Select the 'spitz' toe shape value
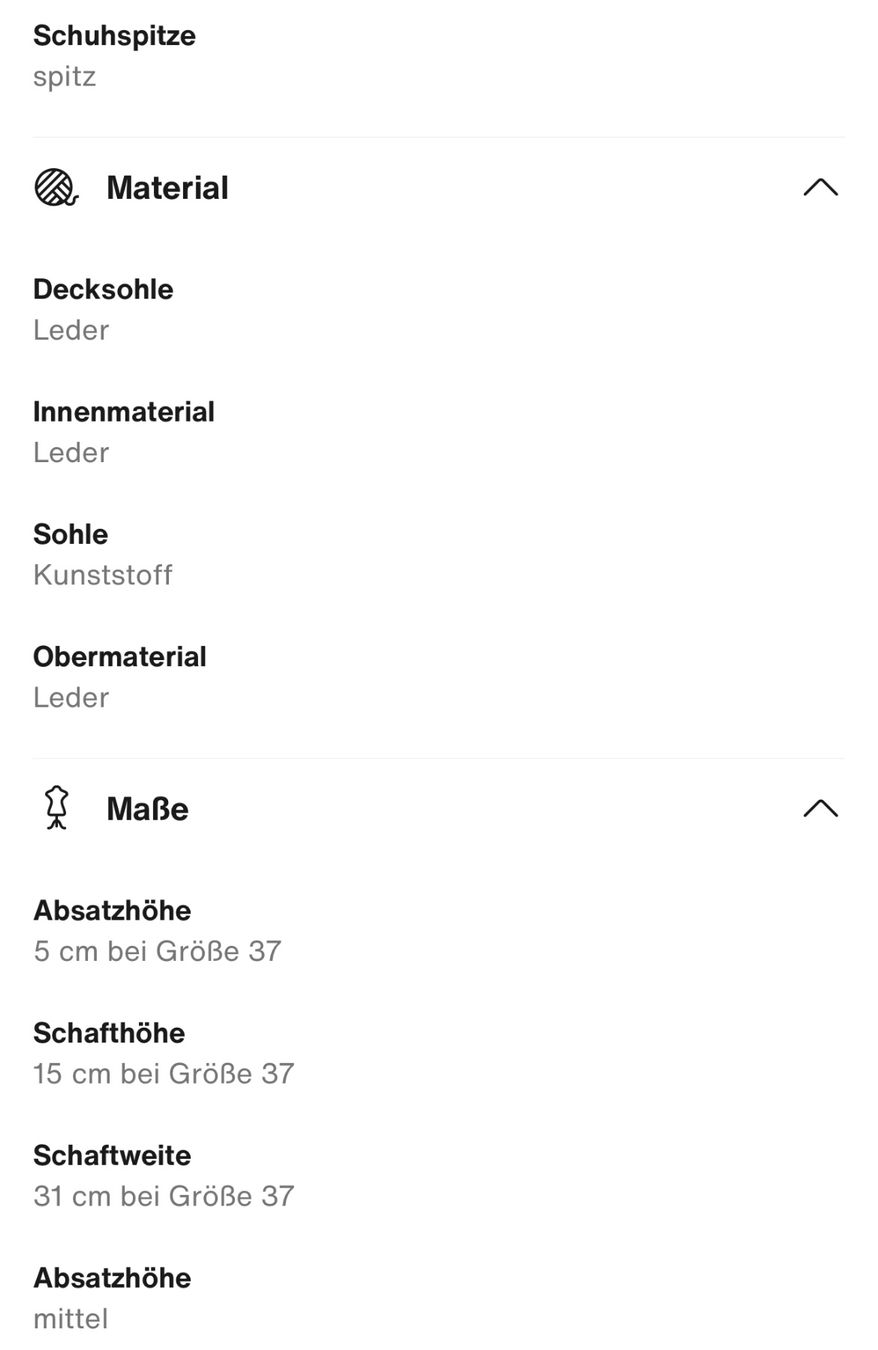Screen dimensions: 878x1350 tap(64, 77)
